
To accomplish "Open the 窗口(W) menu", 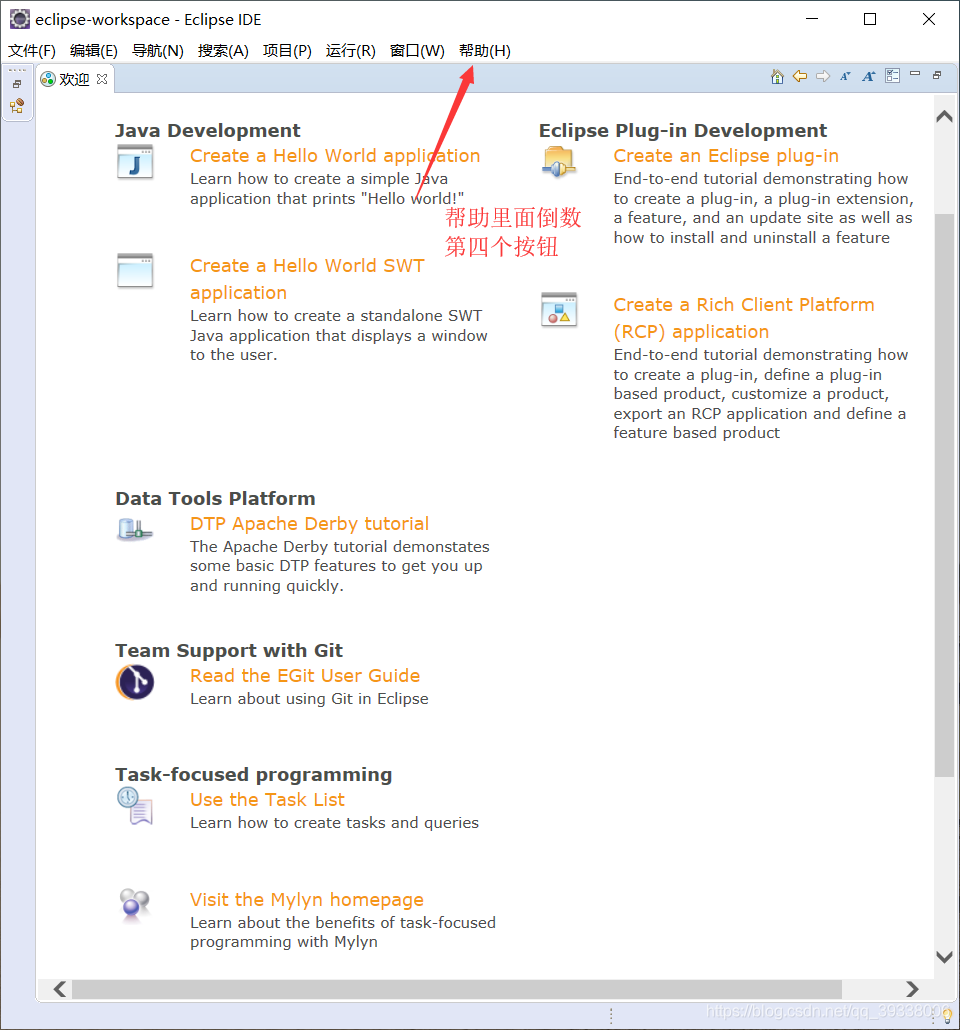I will pyautogui.click(x=417, y=51).
